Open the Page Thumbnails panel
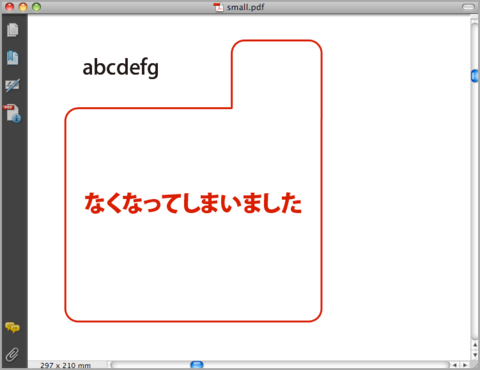 pyautogui.click(x=13, y=30)
